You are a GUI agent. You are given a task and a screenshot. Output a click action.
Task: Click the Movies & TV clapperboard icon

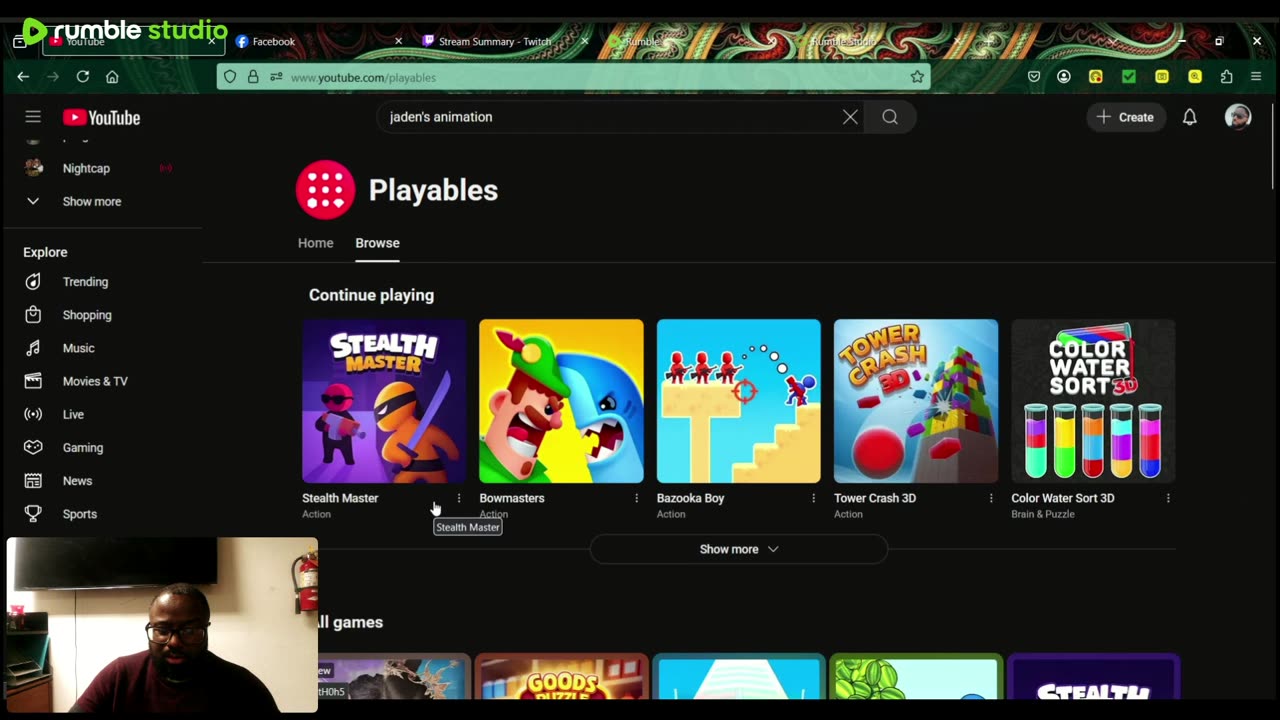[x=33, y=381]
